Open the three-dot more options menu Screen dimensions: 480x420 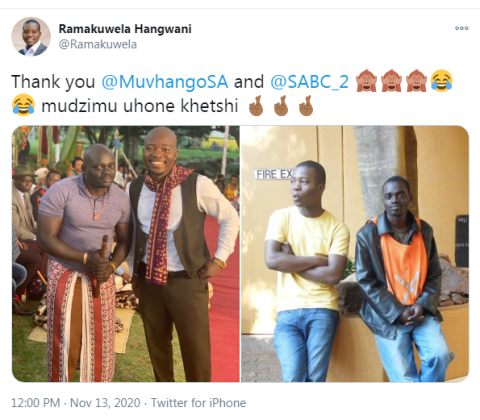coord(462,28)
